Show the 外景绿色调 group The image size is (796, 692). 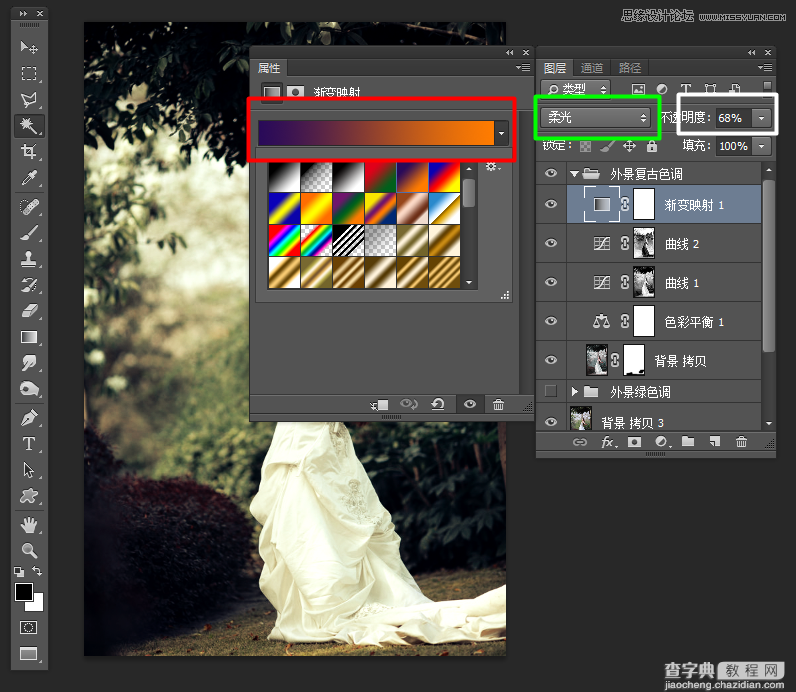[x=551, y=391]
